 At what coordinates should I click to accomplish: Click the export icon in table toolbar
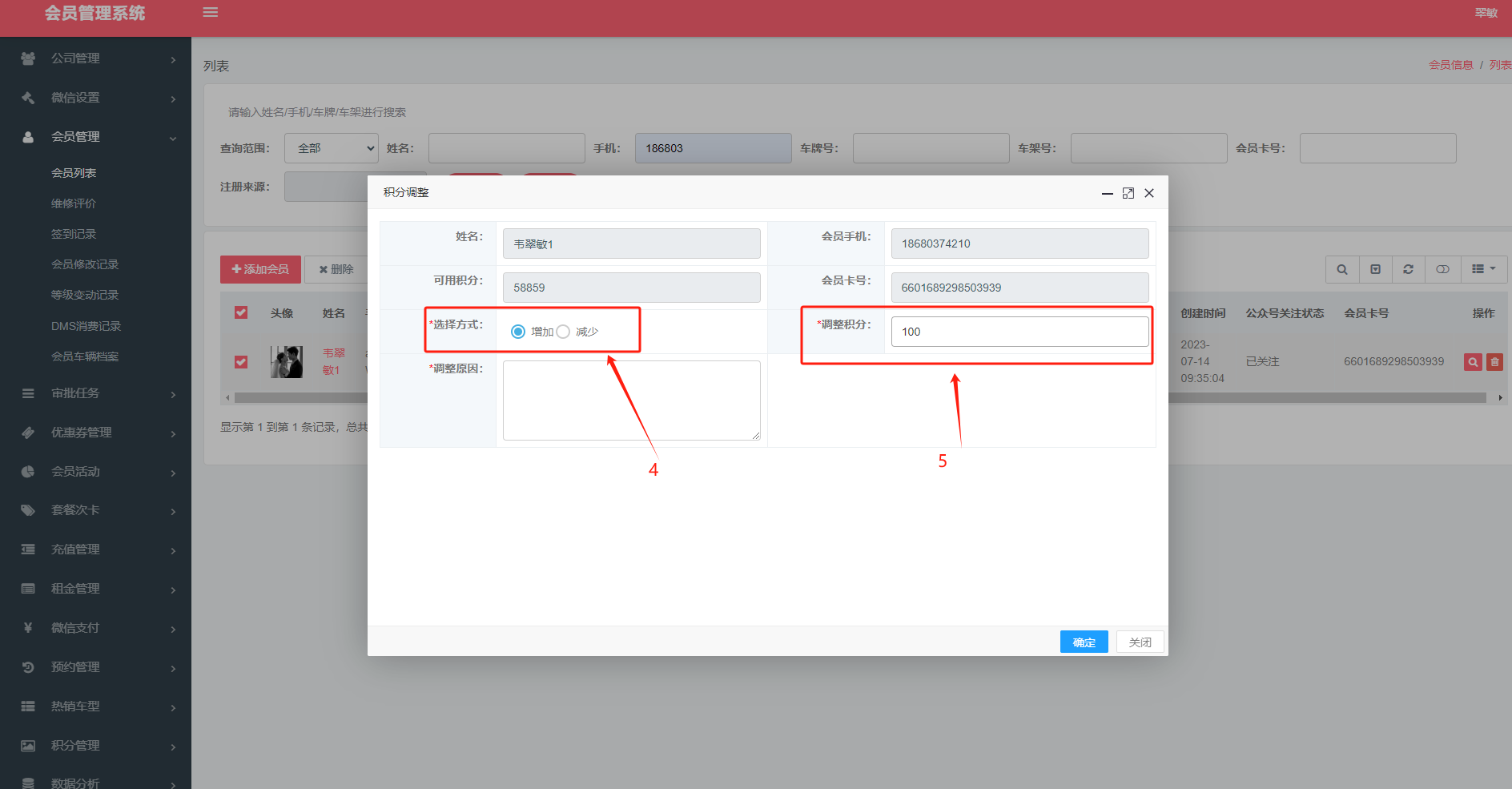(1375, 269)
